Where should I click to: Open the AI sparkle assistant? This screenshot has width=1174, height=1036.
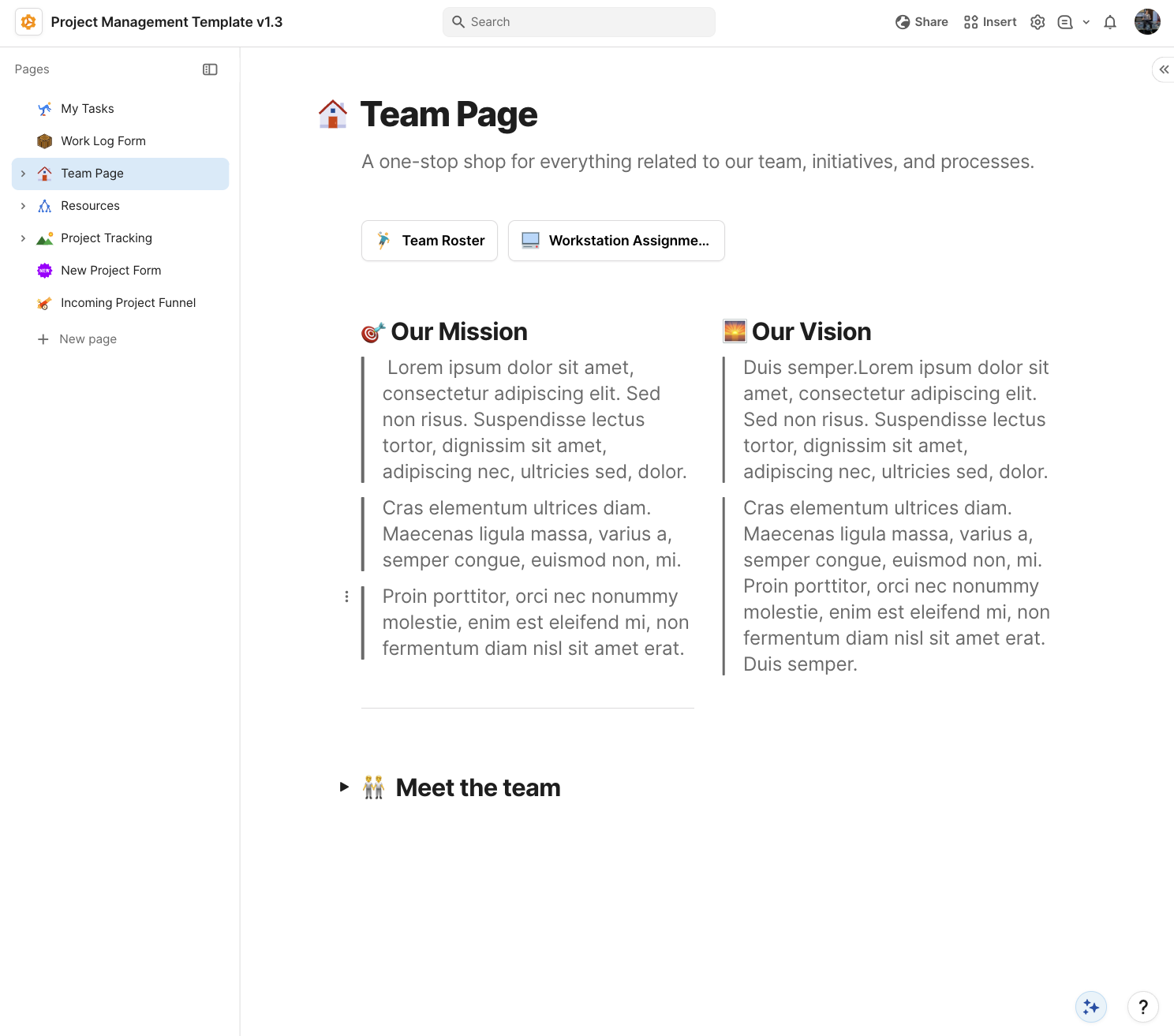[1090, 1007]
